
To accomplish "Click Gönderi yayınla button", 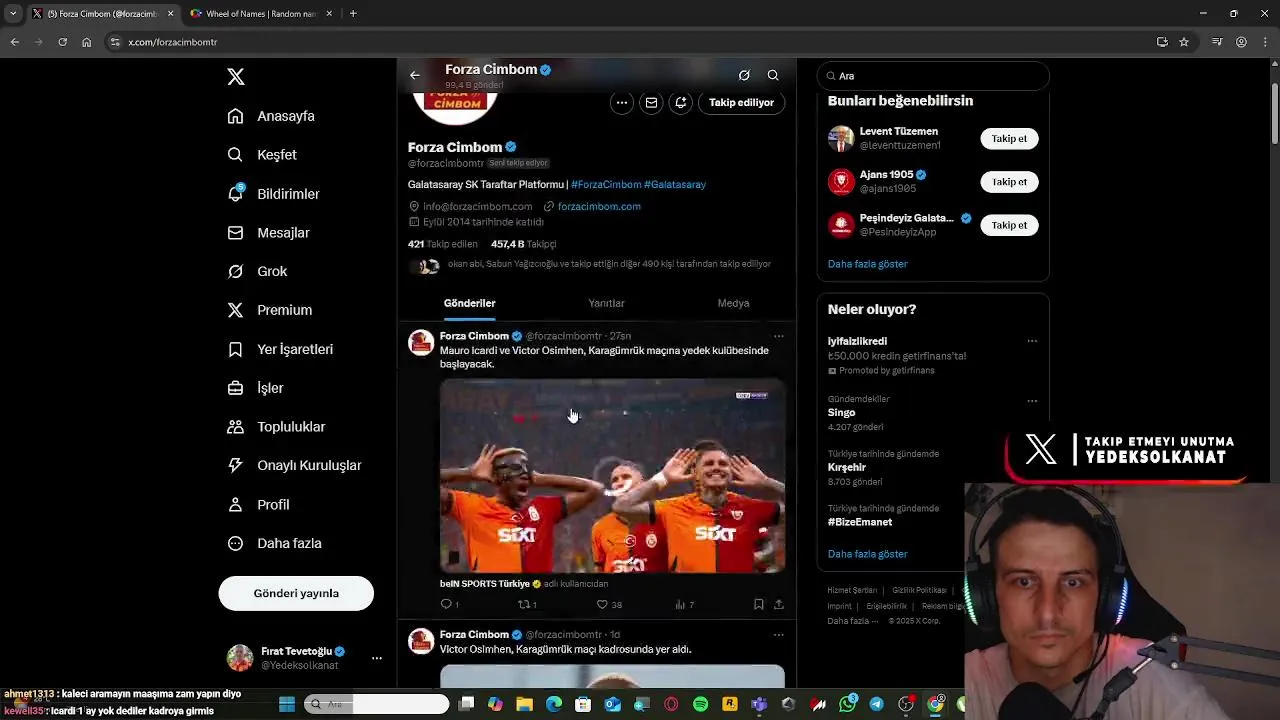I will pyautogui.click(x=296, y=593).
